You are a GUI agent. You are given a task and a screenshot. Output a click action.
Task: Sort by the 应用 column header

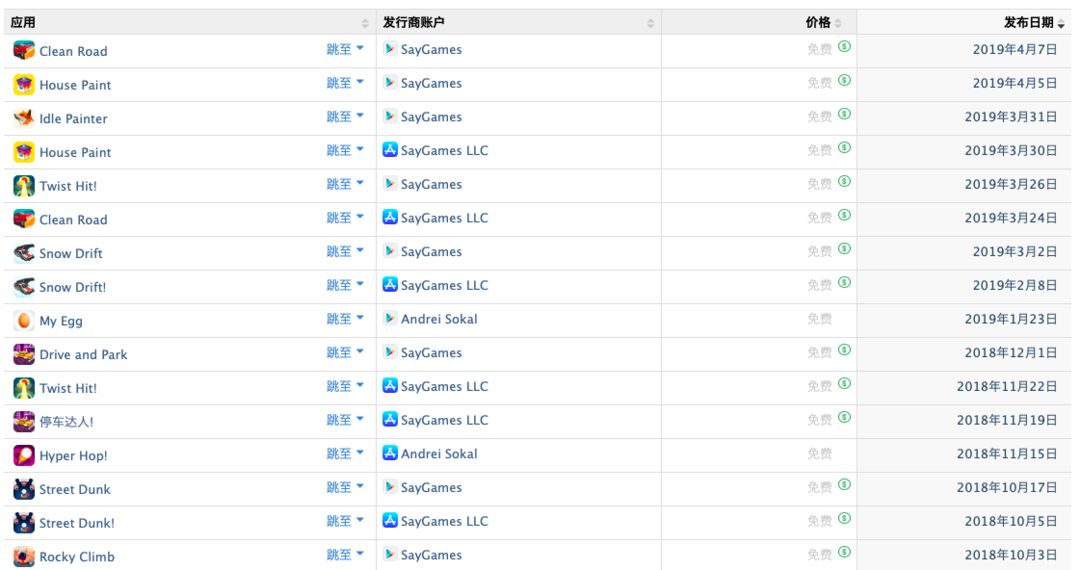click(190, 23)
